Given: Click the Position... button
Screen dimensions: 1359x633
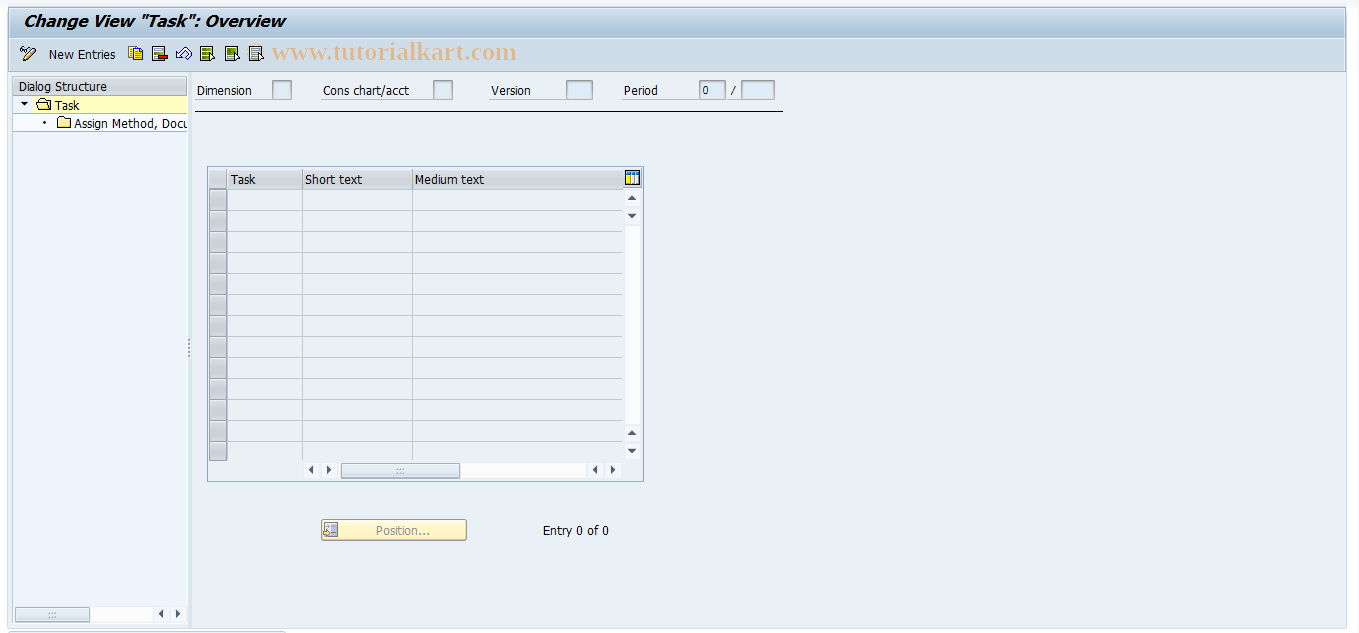Looking at the screenshot, I should [x=394, y=530].
